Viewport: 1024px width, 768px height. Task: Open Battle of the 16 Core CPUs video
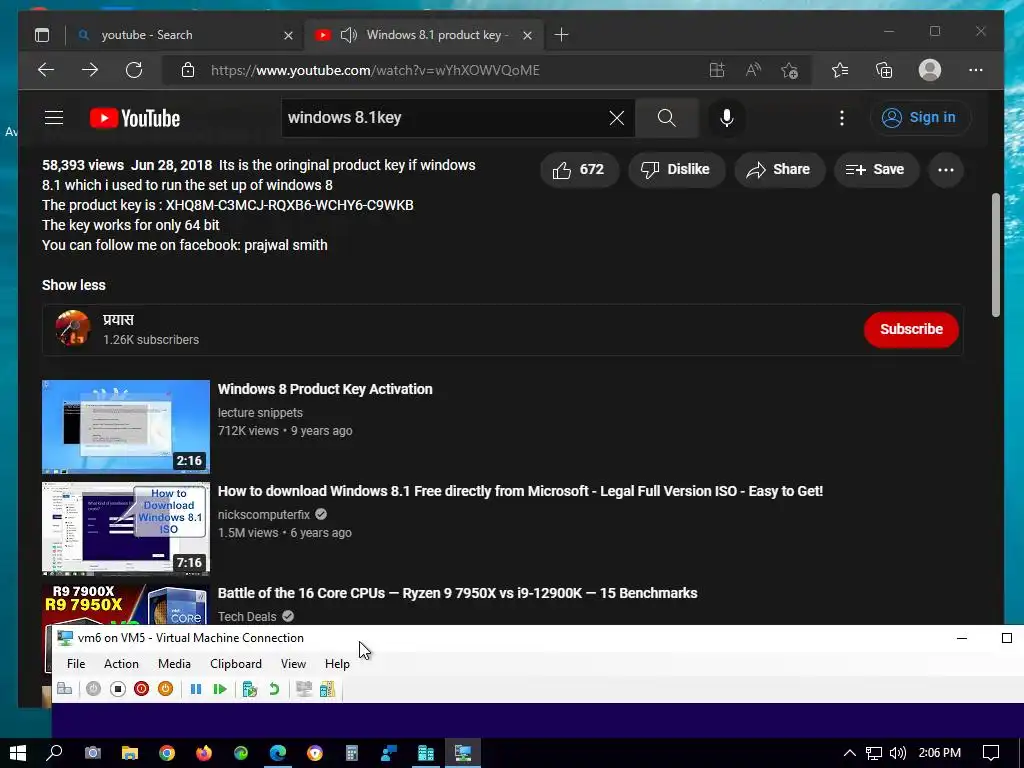(457, 593)
